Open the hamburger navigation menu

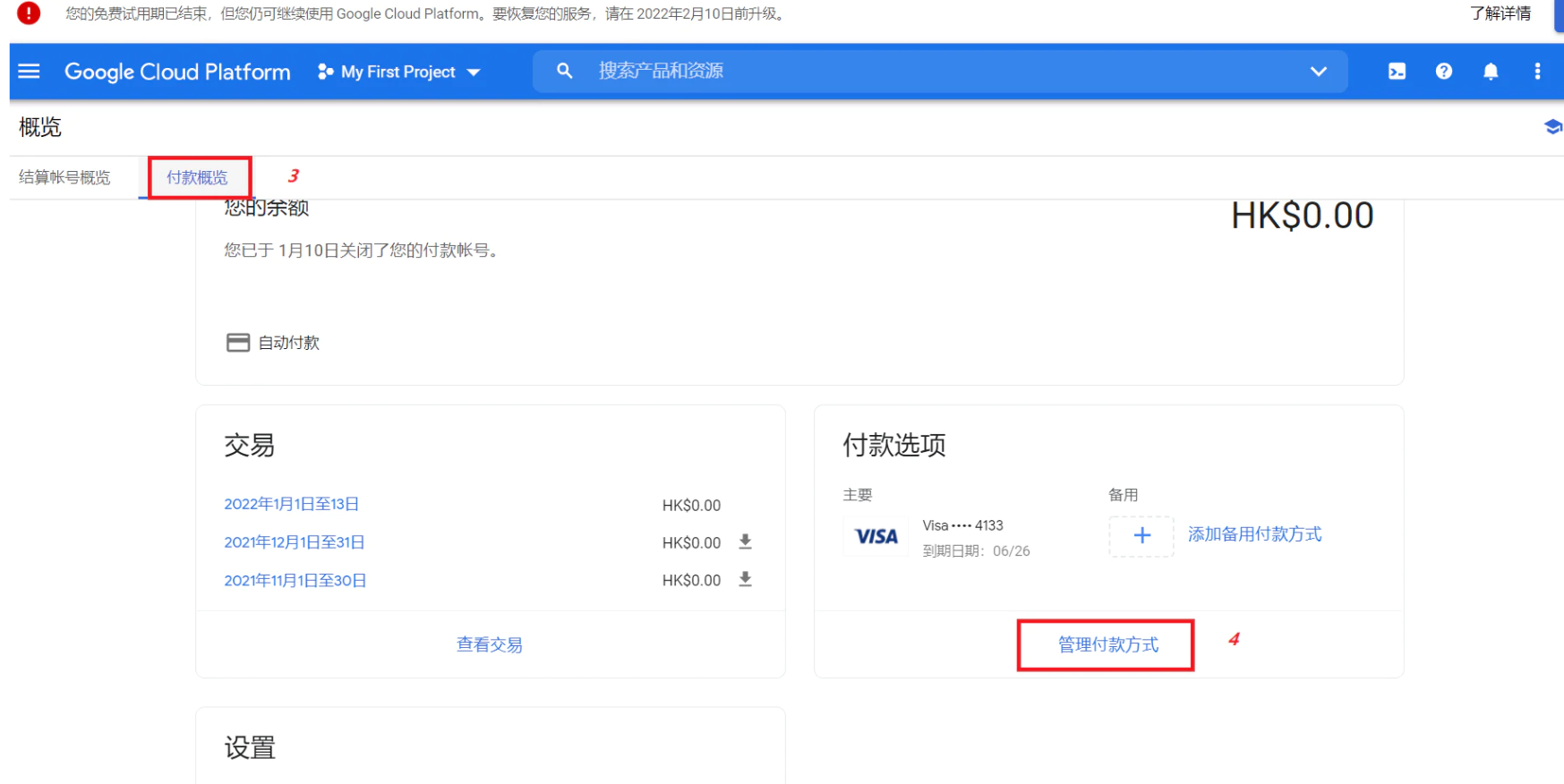pos(29,71)
